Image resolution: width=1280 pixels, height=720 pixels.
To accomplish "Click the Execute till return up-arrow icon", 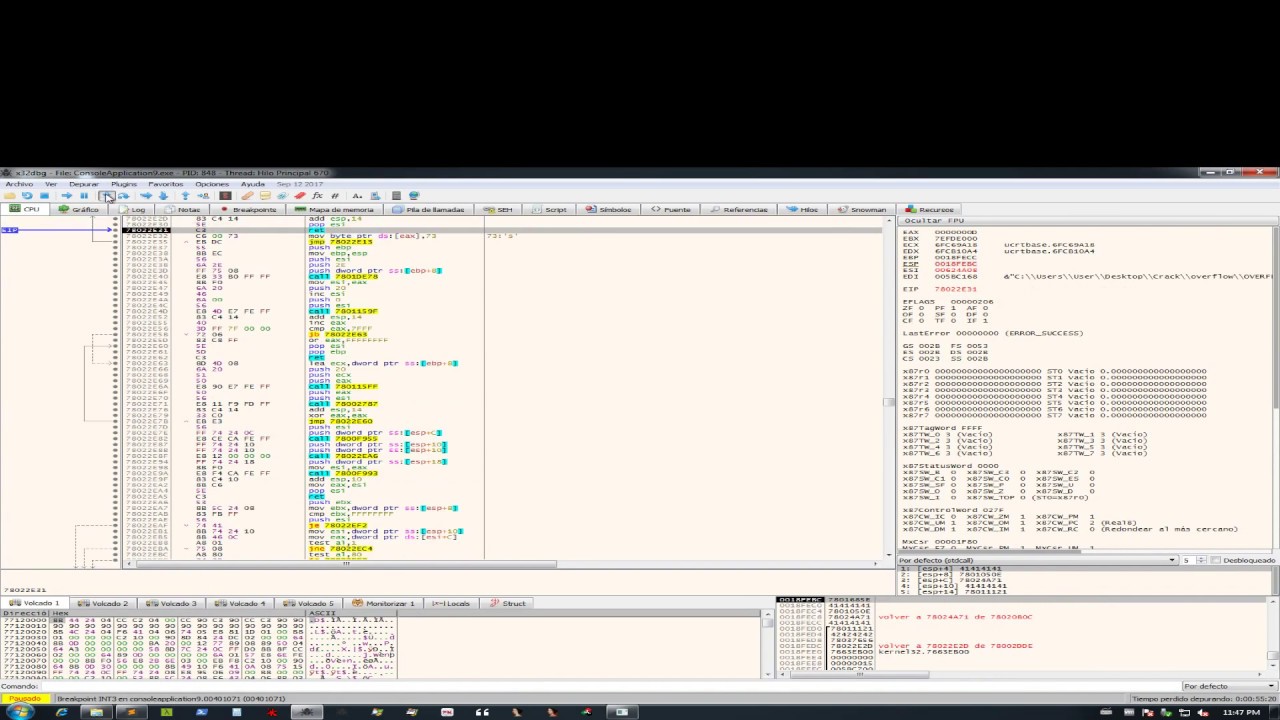I will tap(185, 196).
